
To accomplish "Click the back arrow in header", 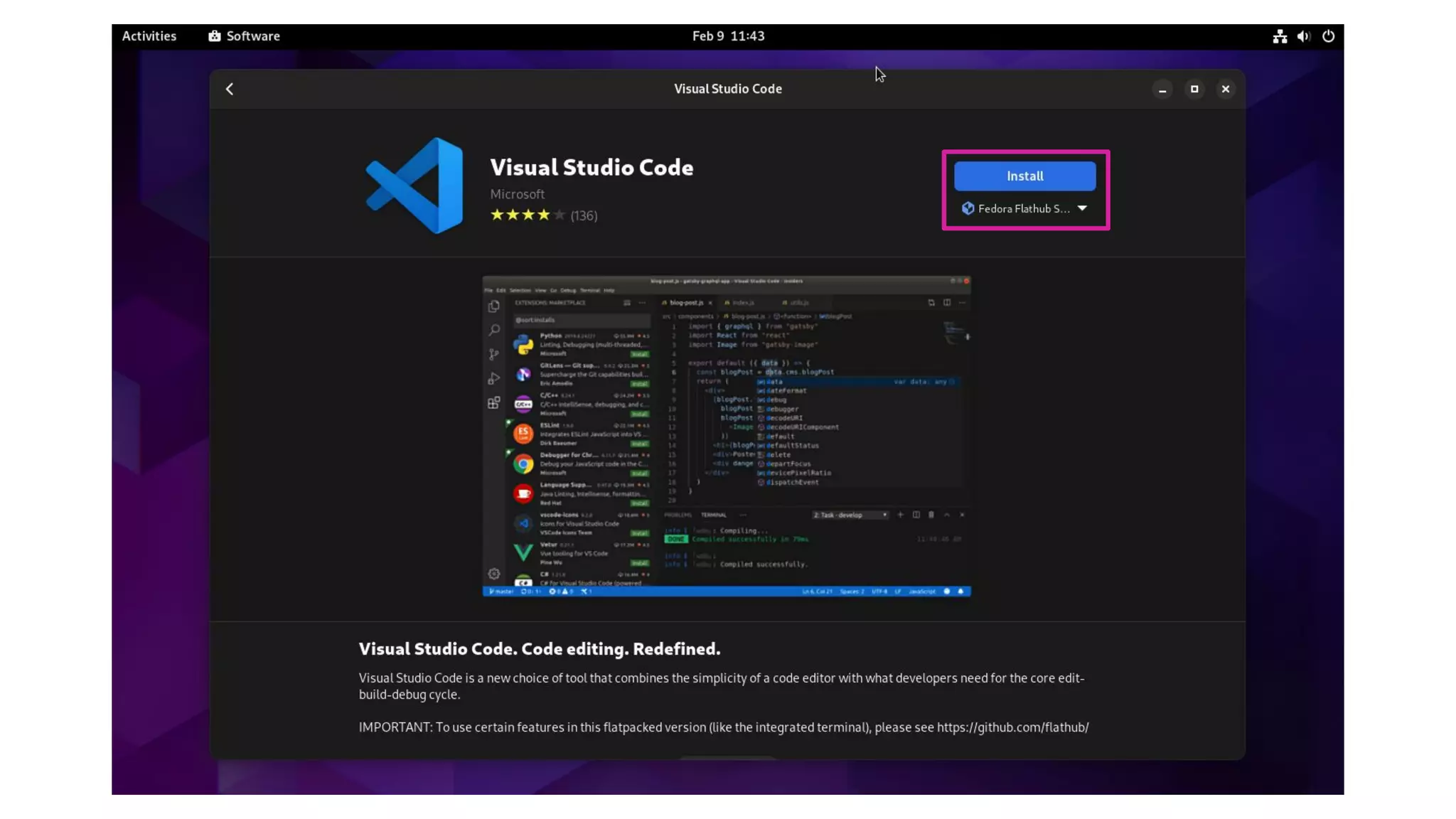I will 230,89.
